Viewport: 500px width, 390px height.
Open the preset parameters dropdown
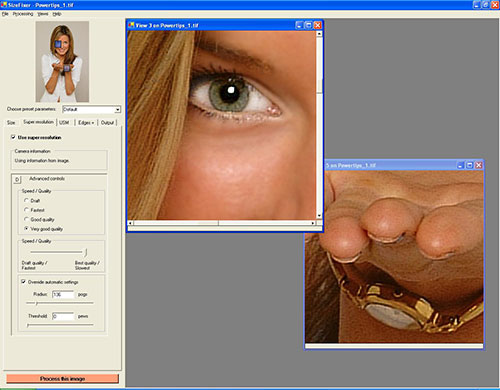tap(117, 109)
